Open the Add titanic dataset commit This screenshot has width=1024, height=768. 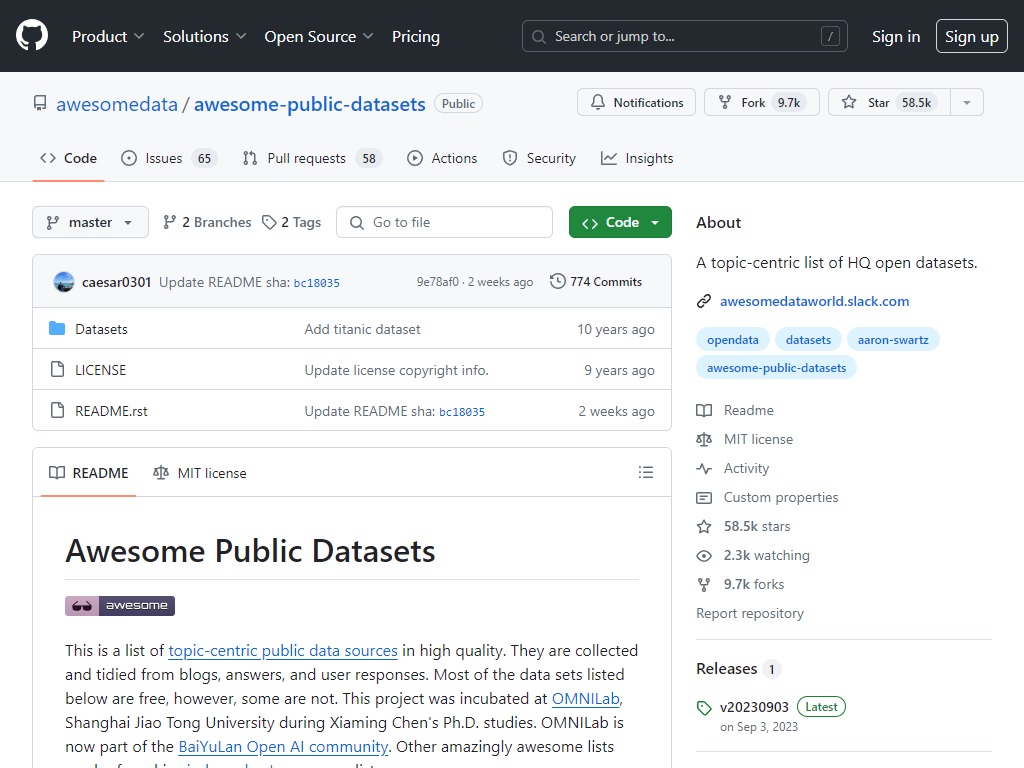362,329
